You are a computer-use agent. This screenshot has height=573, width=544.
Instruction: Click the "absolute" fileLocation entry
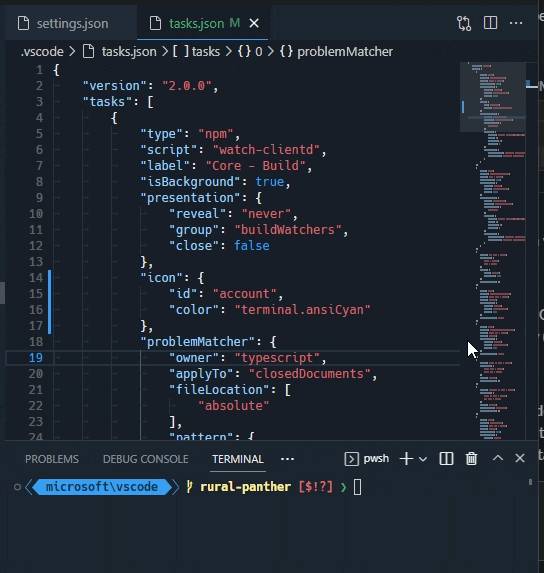tap(234, 406)
